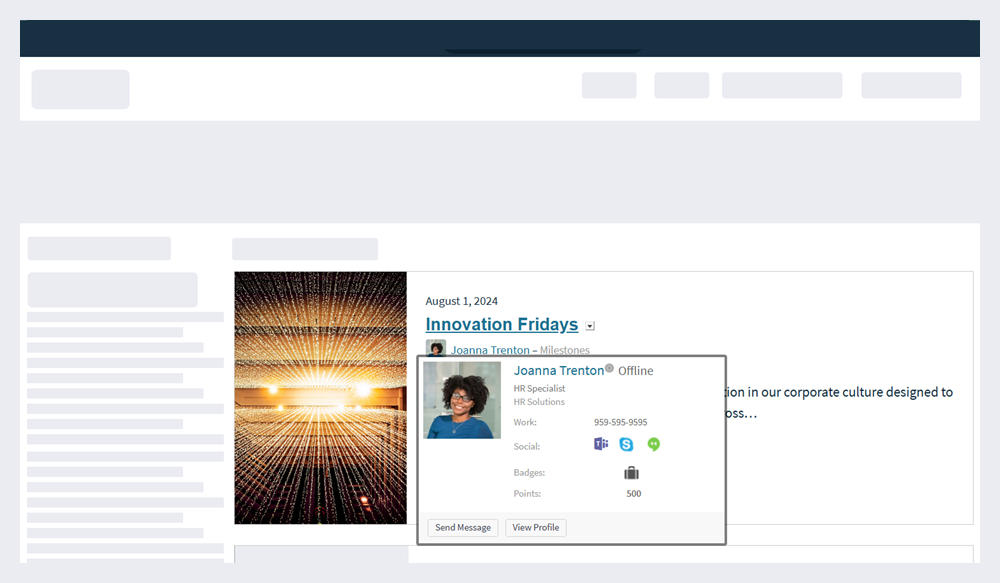The image size is (1000, 583).
Task: Click Joanna Trenton name in hover card
Action: pos(559,371)
